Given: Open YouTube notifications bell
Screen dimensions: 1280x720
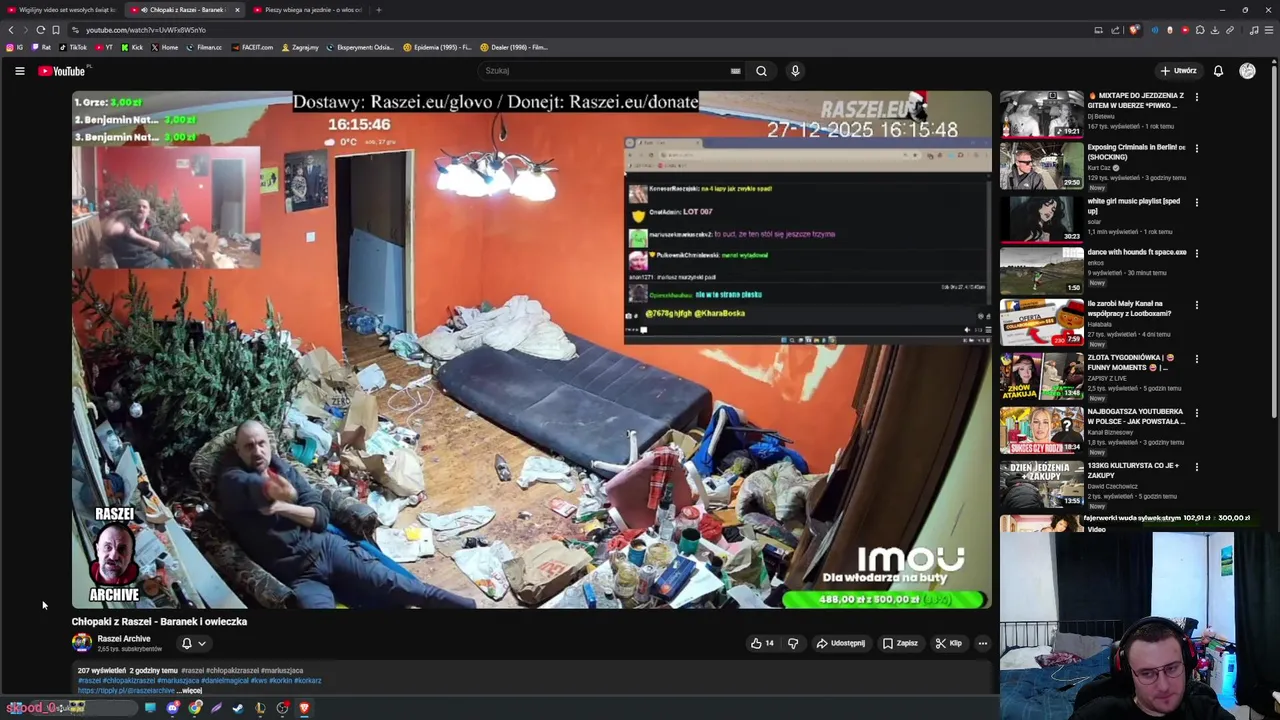Looking at the screenshot, I should click(x=1218, y=71).
